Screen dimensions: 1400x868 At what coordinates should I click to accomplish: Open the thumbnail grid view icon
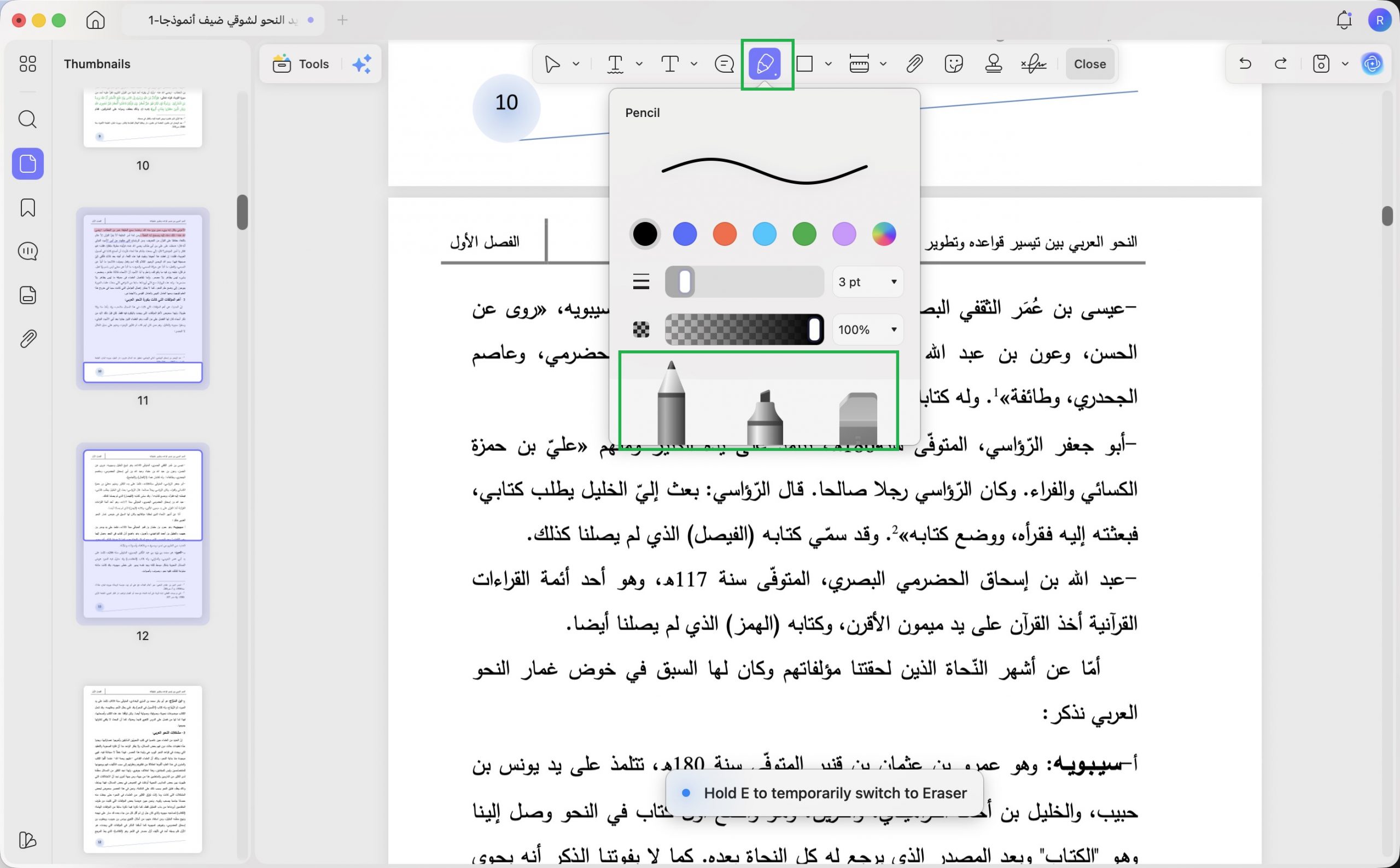[x=27, y=64]
